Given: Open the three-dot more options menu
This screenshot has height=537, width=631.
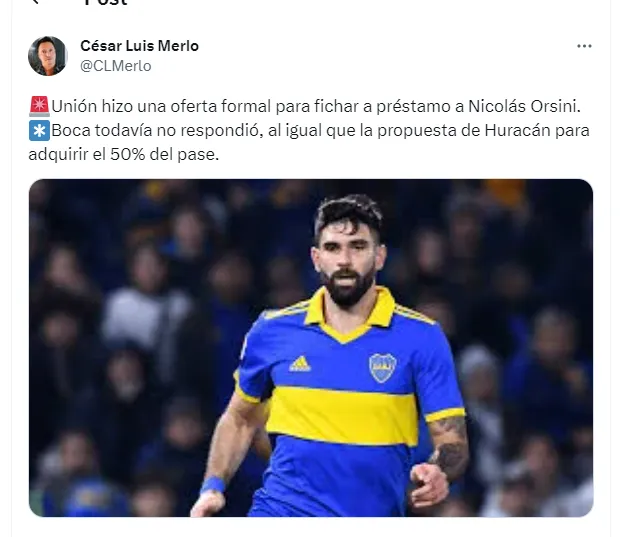Looking at the screenshot, I should tap(584, 46).
